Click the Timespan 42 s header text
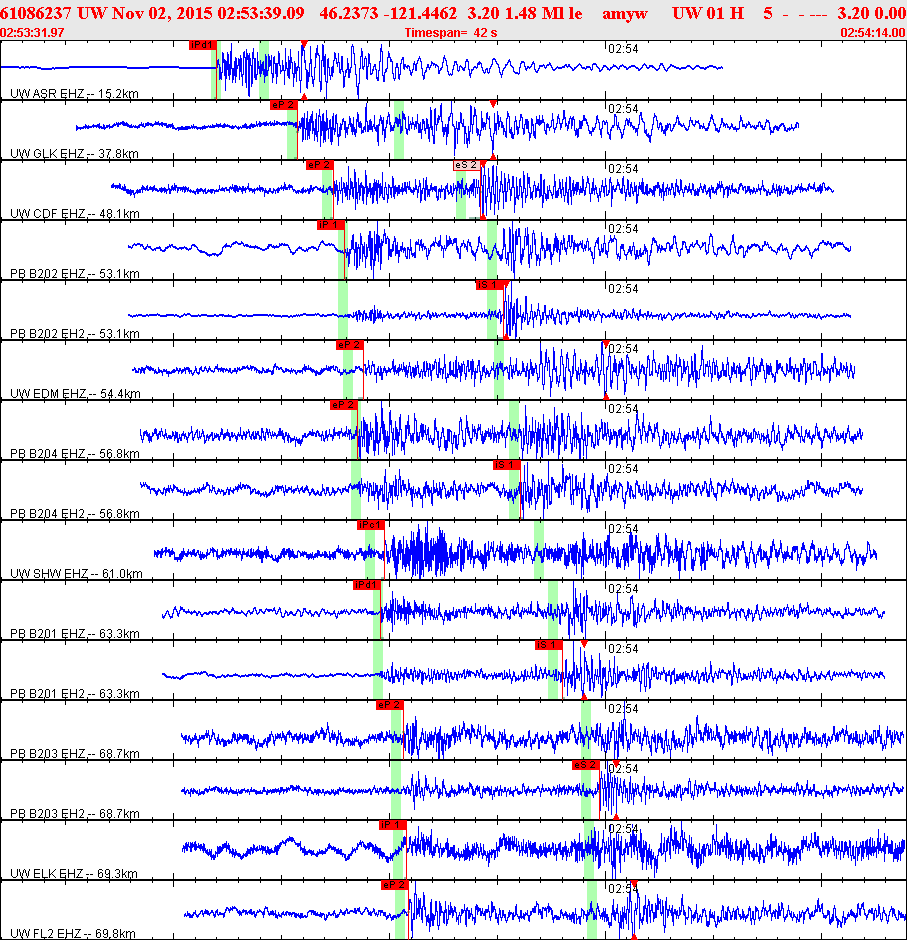 [451, 32]
